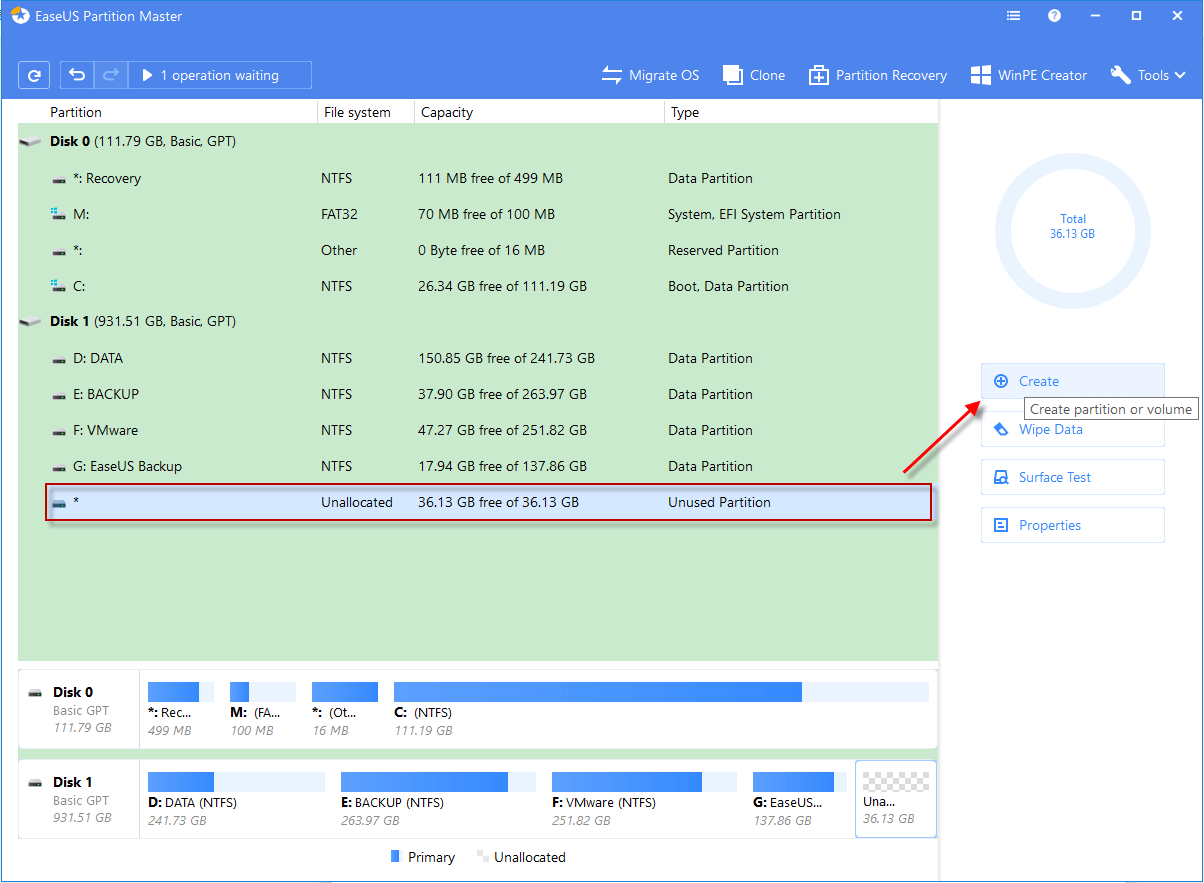Click the Total 36.13 GB ring chart
The width and height of the screenshot is (1204, 883).
(1073, 231)
